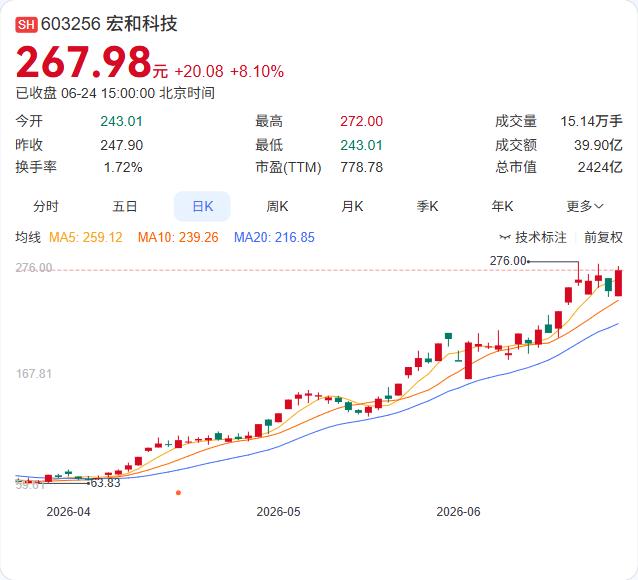Click the 2026-06 date axis label
Image resolution: width=638 pixels, height=580 pixels.
[458, 512]
